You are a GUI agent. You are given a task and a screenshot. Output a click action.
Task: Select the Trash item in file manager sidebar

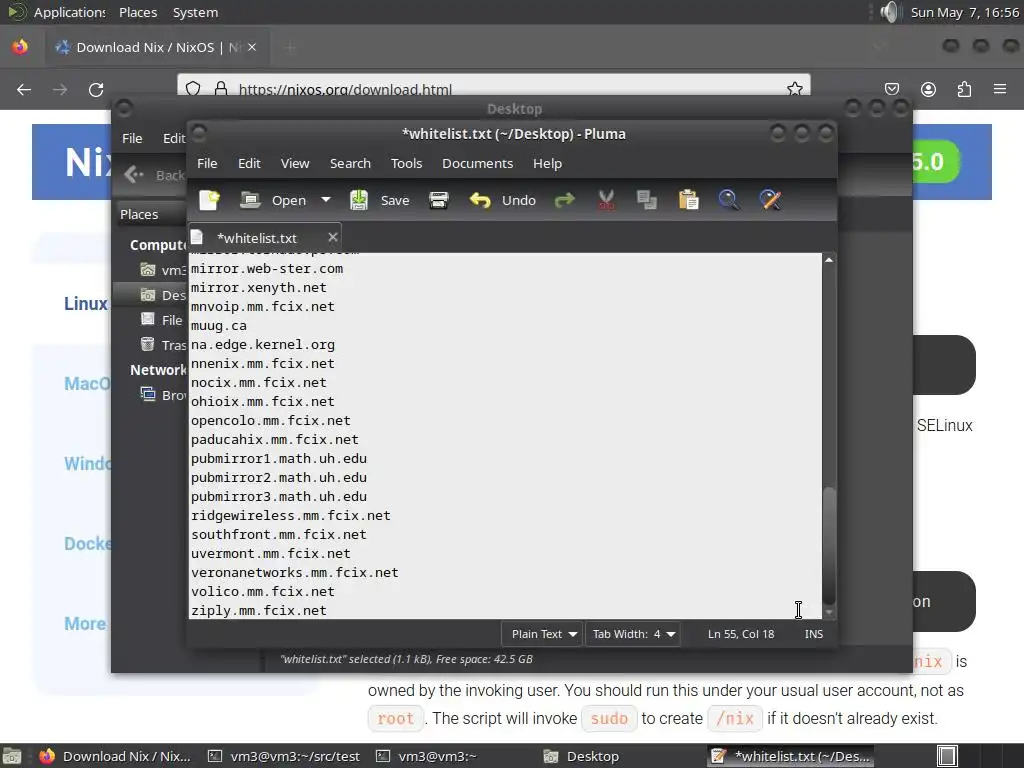[x=163, y=345]
